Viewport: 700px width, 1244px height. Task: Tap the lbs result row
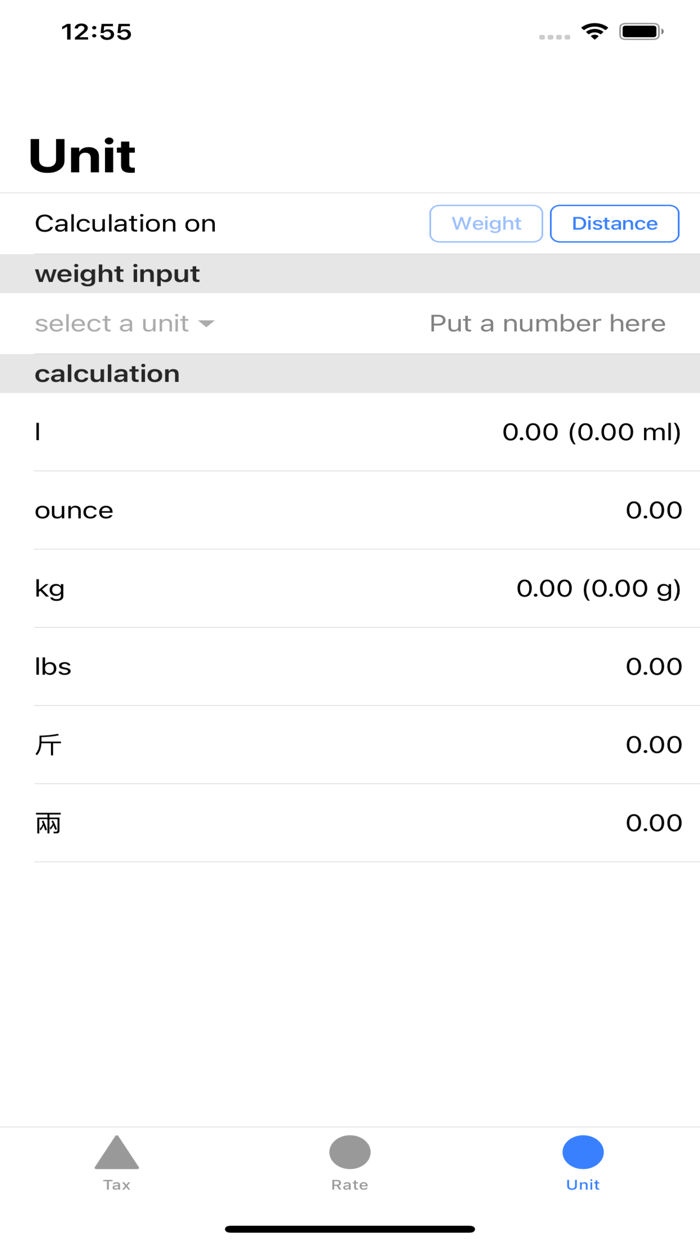(x=350, y=666)
